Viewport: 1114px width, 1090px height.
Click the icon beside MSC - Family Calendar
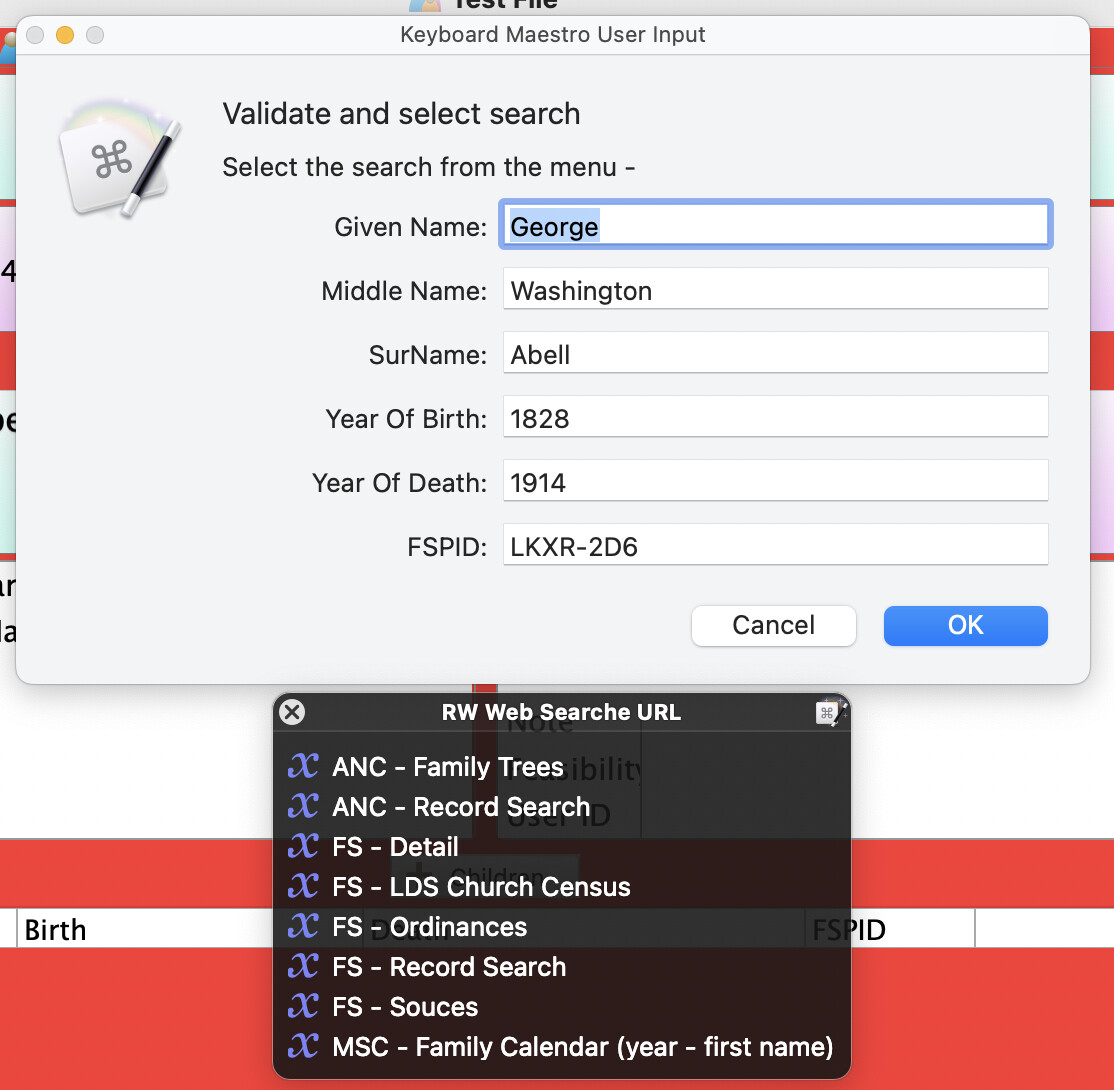[x=303, y=1047]
